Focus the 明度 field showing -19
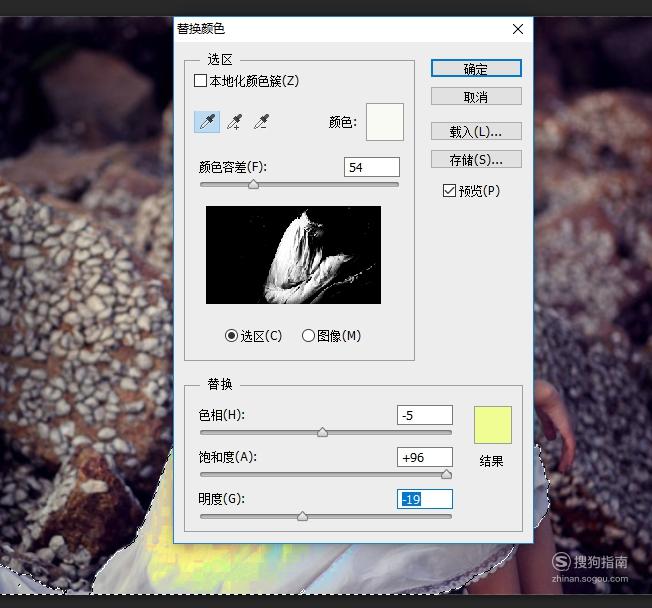This screenshot has height=608, width=652. [425, 499]
